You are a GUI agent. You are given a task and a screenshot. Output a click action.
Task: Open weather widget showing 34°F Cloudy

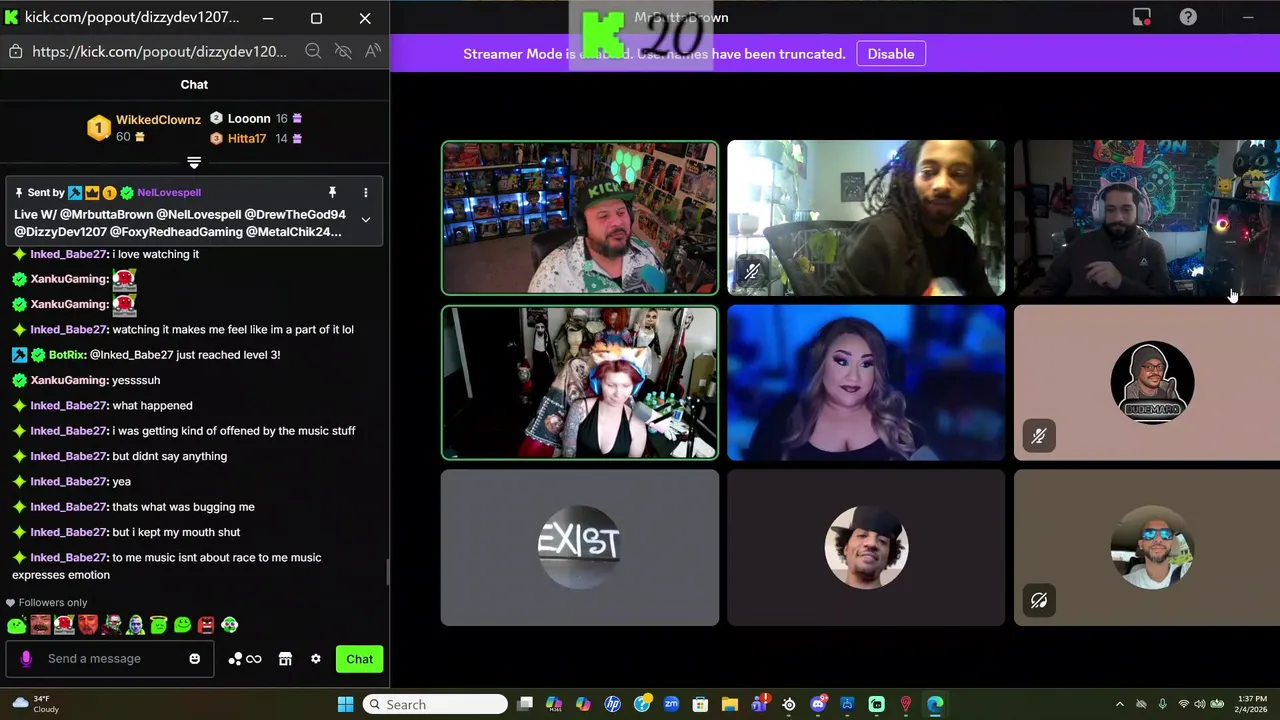coord(35,704)
